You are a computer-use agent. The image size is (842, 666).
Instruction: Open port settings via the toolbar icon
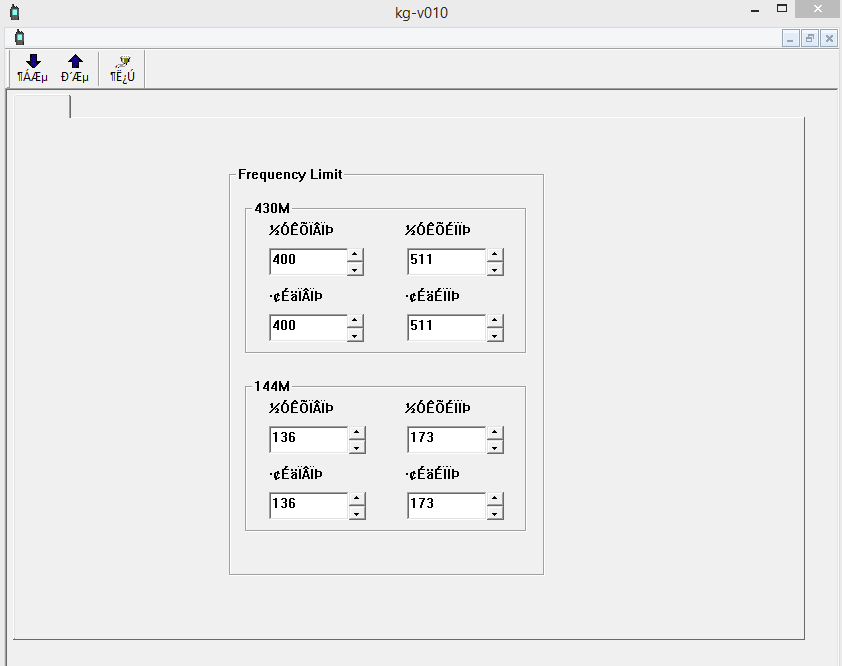point(122,68)
